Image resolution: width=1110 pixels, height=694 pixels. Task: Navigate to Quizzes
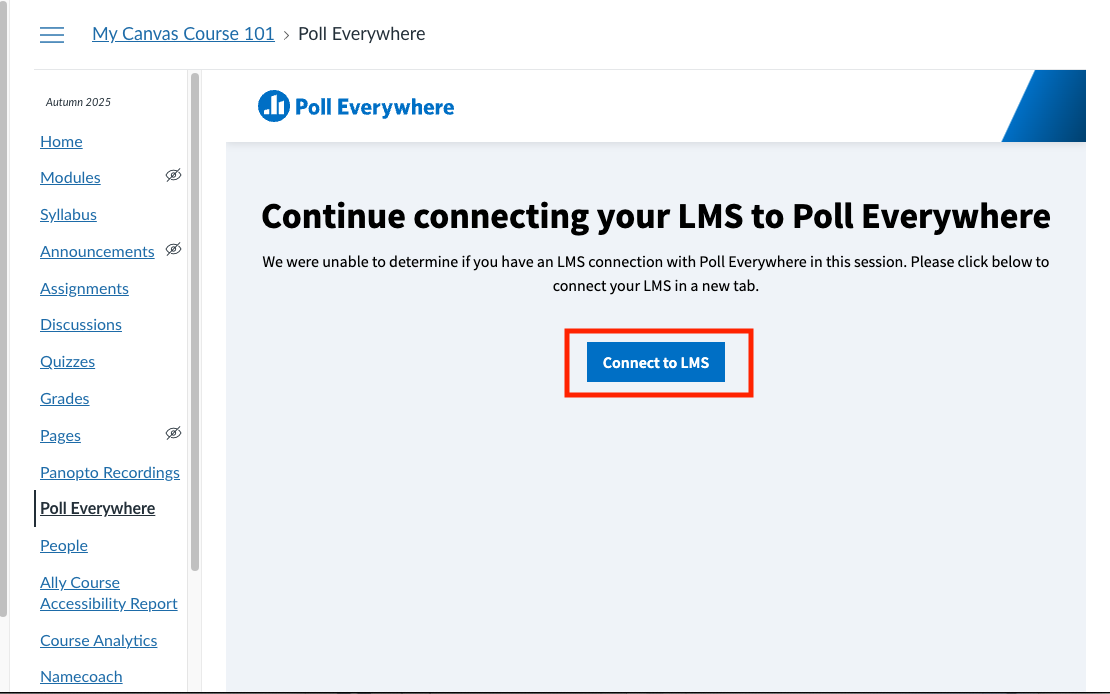(67, 361)
